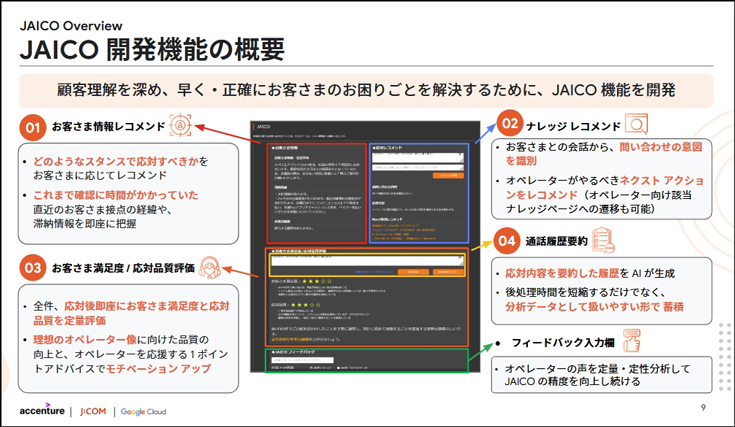735x427 pixels.
Task: Click the heading お客さま情報レコメンド
Action: [108, 127]
